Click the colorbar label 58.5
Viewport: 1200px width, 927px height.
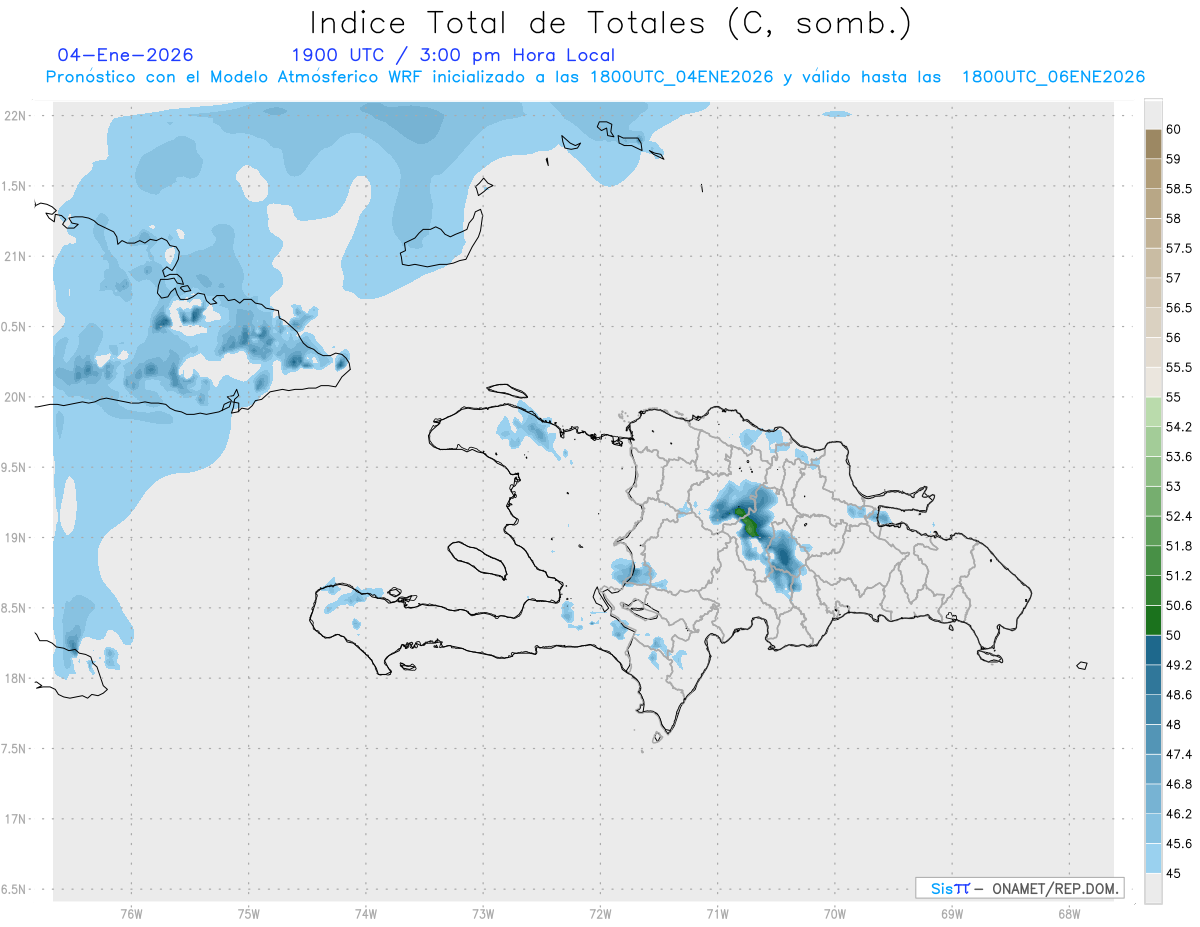click(x=1178, y=188)
